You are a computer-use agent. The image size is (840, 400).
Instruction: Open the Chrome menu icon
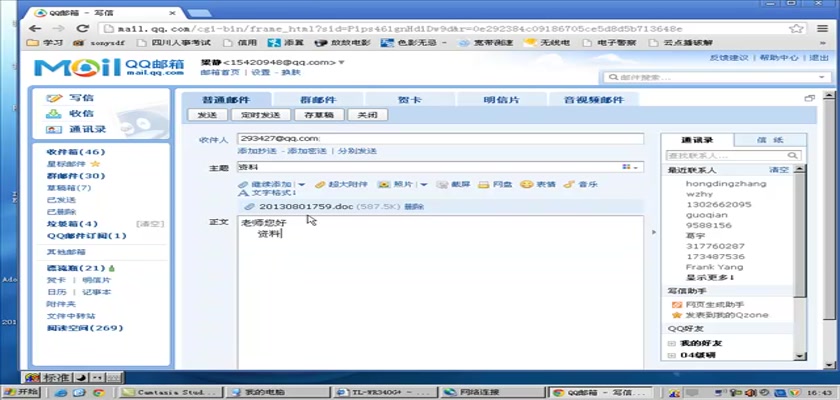(822, 28)
